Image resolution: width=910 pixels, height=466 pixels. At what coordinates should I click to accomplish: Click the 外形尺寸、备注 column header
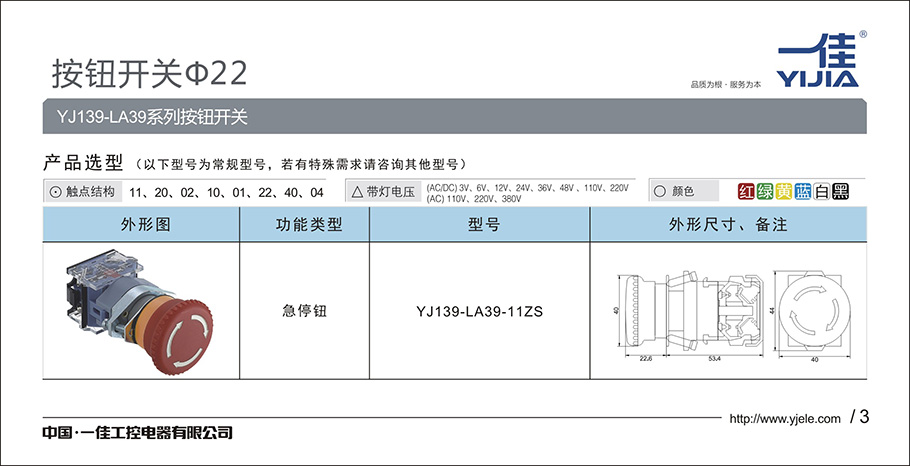[728, 225]
